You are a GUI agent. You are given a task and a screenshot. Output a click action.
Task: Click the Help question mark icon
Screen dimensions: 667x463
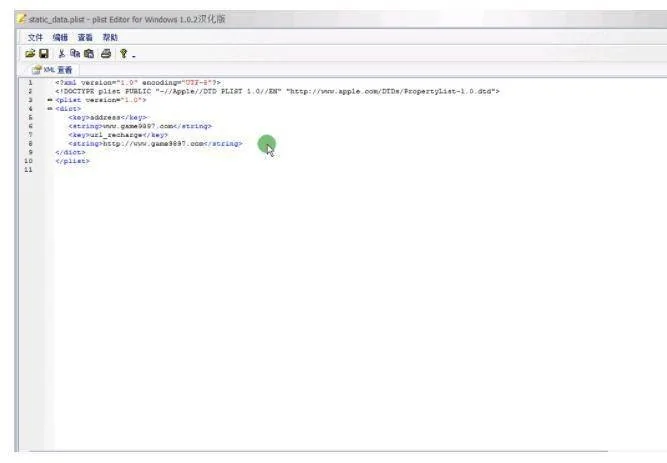pyautogui.click(x=123, y=53)
